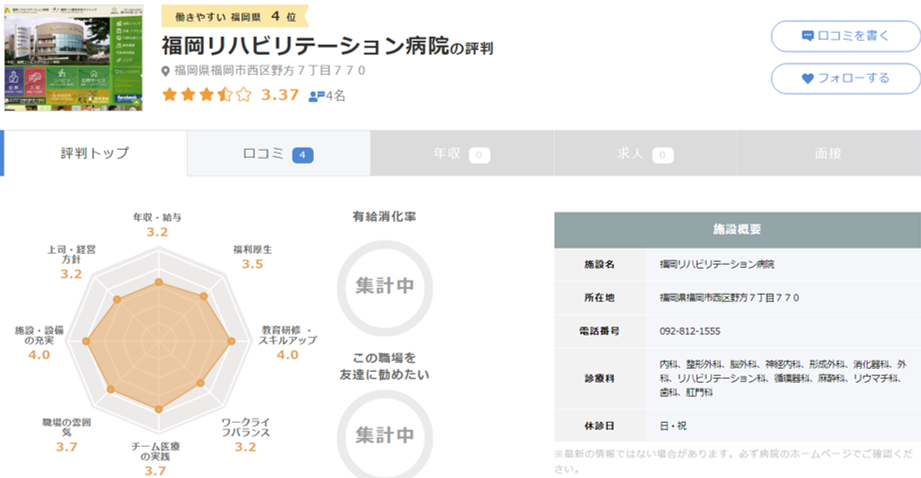Click the 所在地 address value in the table

point(729,298)
